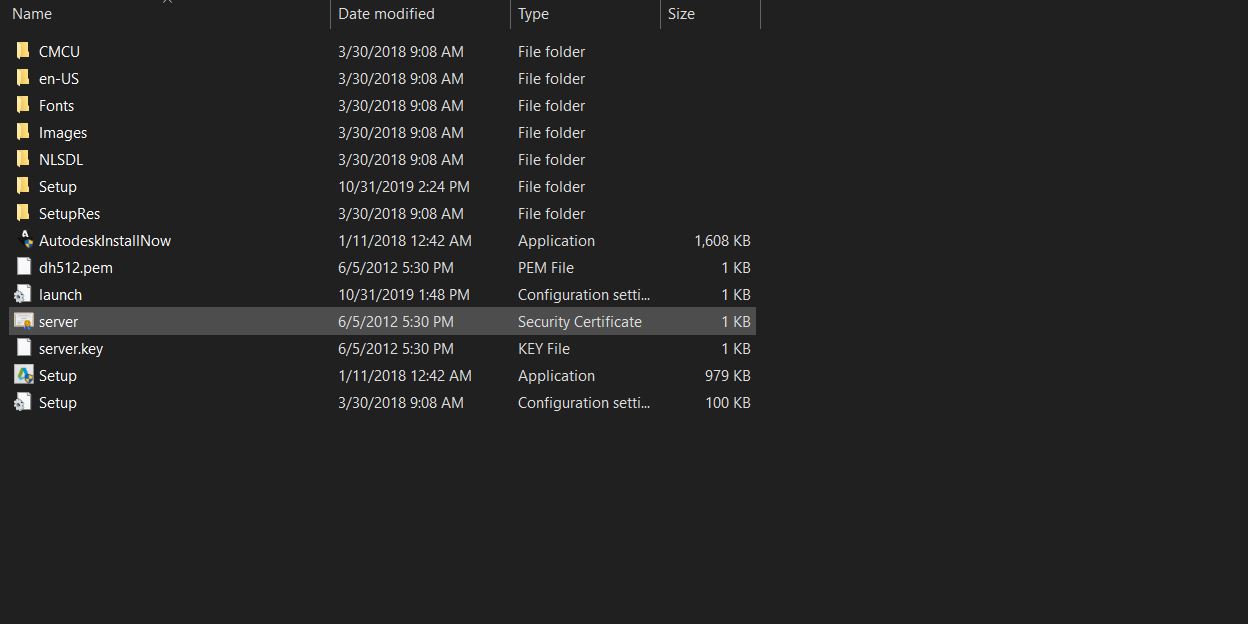Sort files by the Name column header
Viewport: 1248px width, 624px height.
[31, 13]
